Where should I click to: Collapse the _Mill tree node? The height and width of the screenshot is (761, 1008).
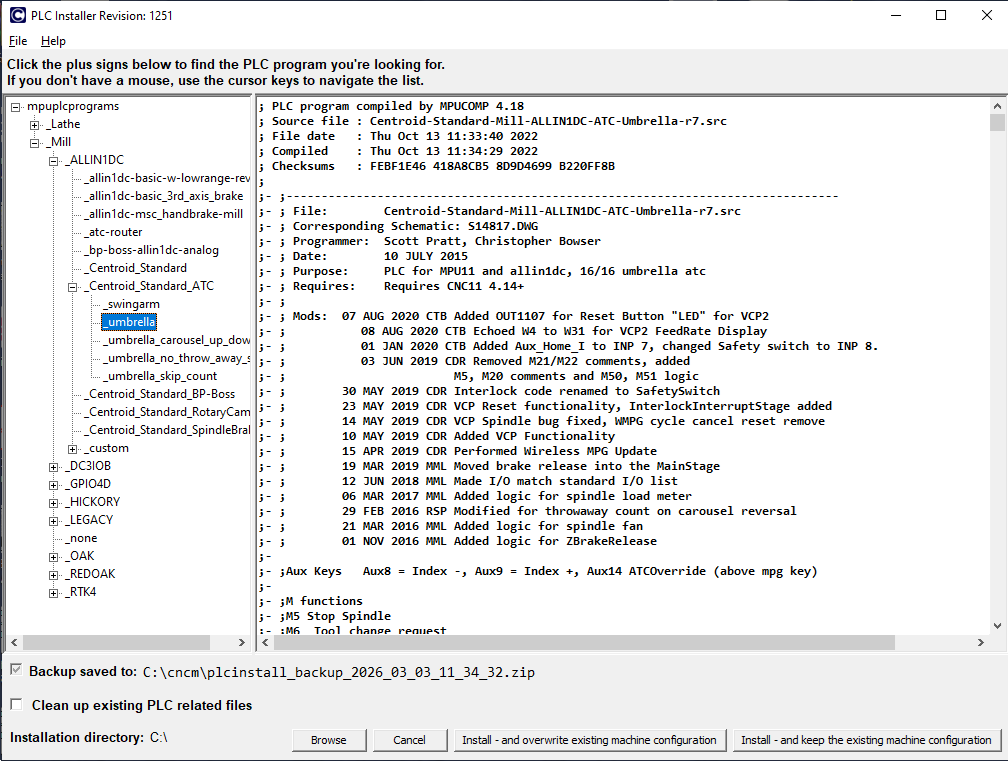[x=35, y=143]
